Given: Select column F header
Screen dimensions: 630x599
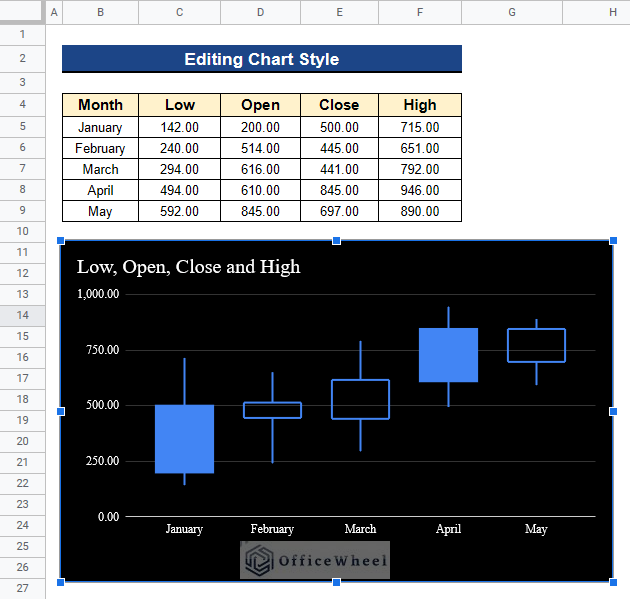Looking at the screenshot, I should coord(420,12).
